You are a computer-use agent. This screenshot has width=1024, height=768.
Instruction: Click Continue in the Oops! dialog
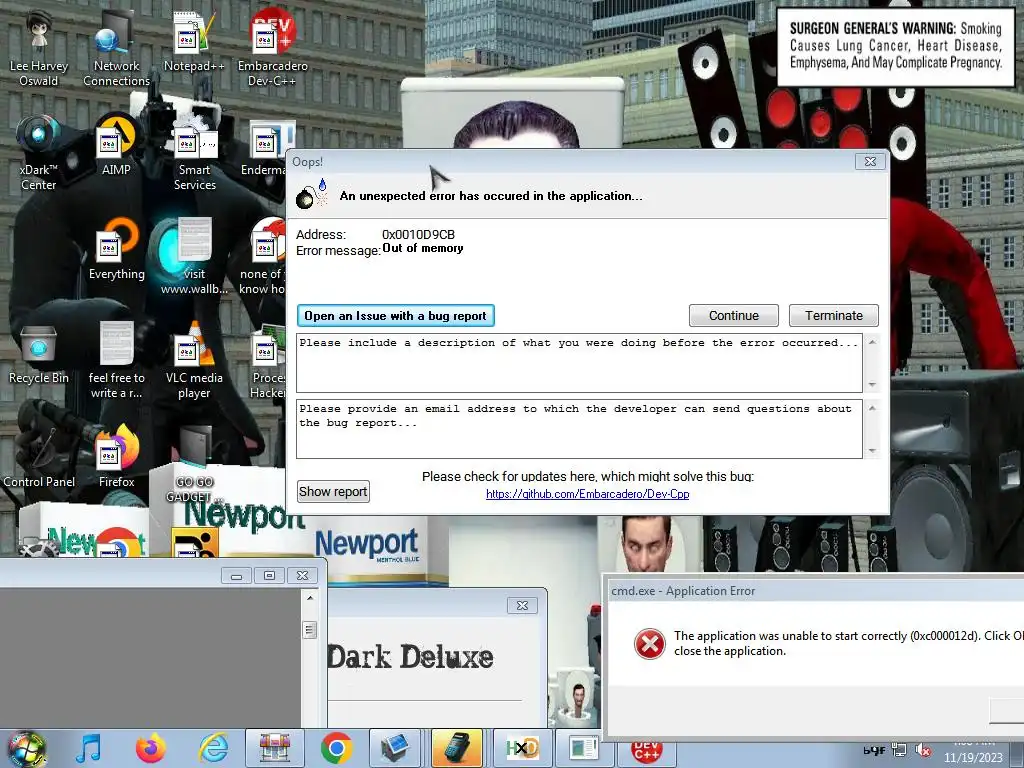coord(733,315)
